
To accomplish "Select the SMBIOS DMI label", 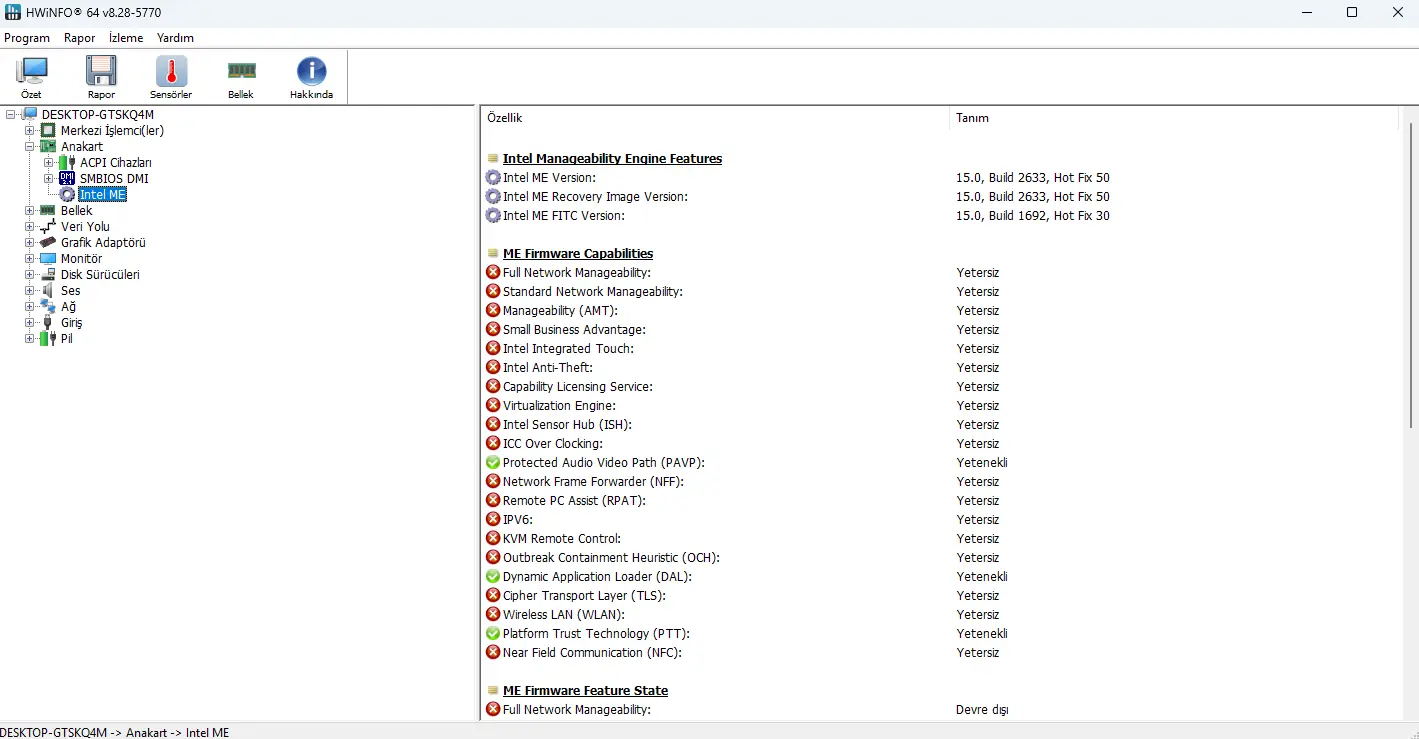I will [x=114, y=179].
